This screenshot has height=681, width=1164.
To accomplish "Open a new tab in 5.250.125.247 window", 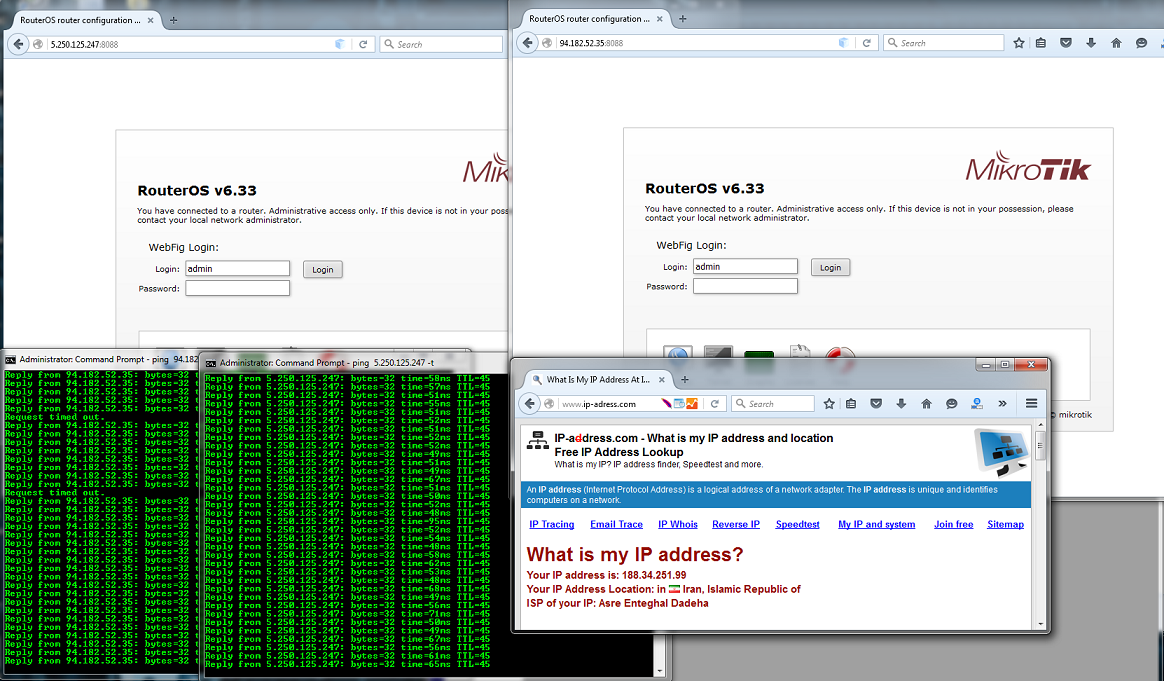I will point(173,20).
